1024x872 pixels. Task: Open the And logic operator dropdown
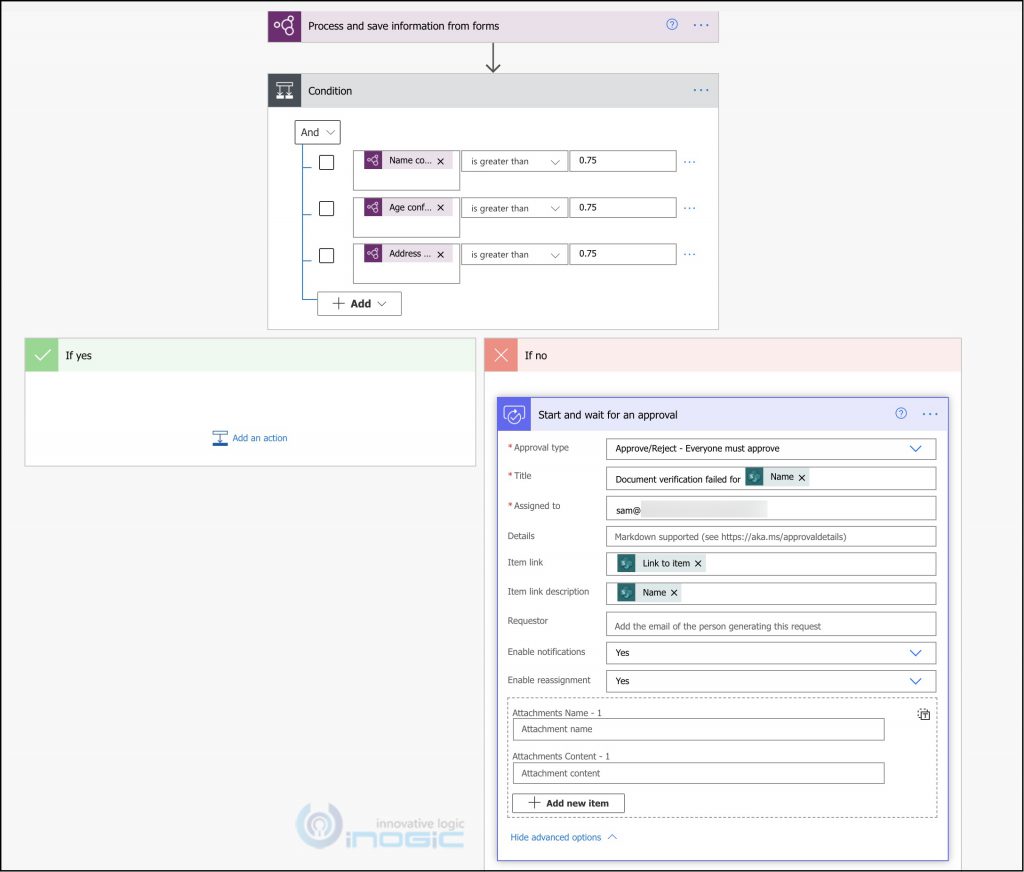pyautogui.click(x=317, y=132)
